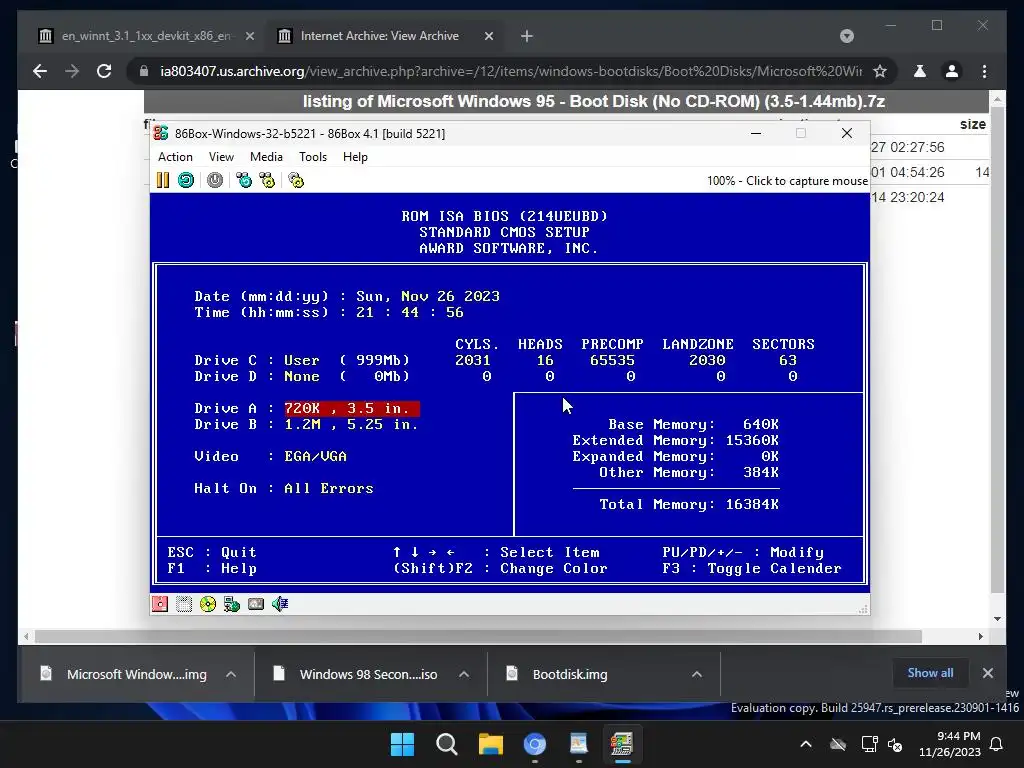Close the Internet Archive View Archive tab

(x=488, y=37)
